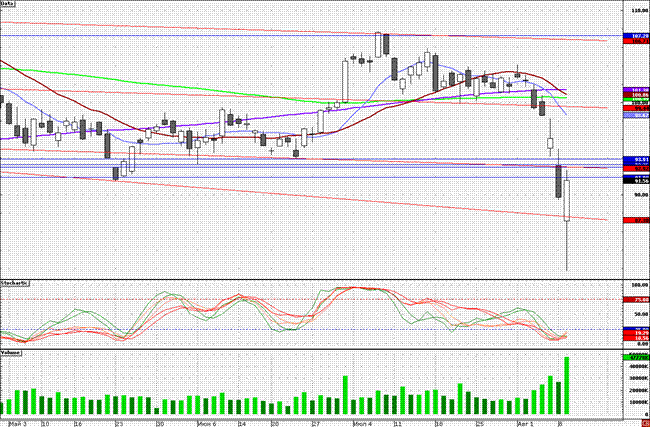Select the blue 93.91 price marker
The height and width of the screenshot is (427, 650).
pos(636,159)
